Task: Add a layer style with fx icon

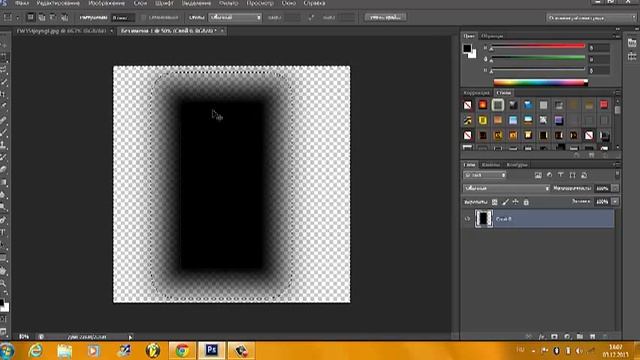Action: pyautogui.click(x=542, y=337)
